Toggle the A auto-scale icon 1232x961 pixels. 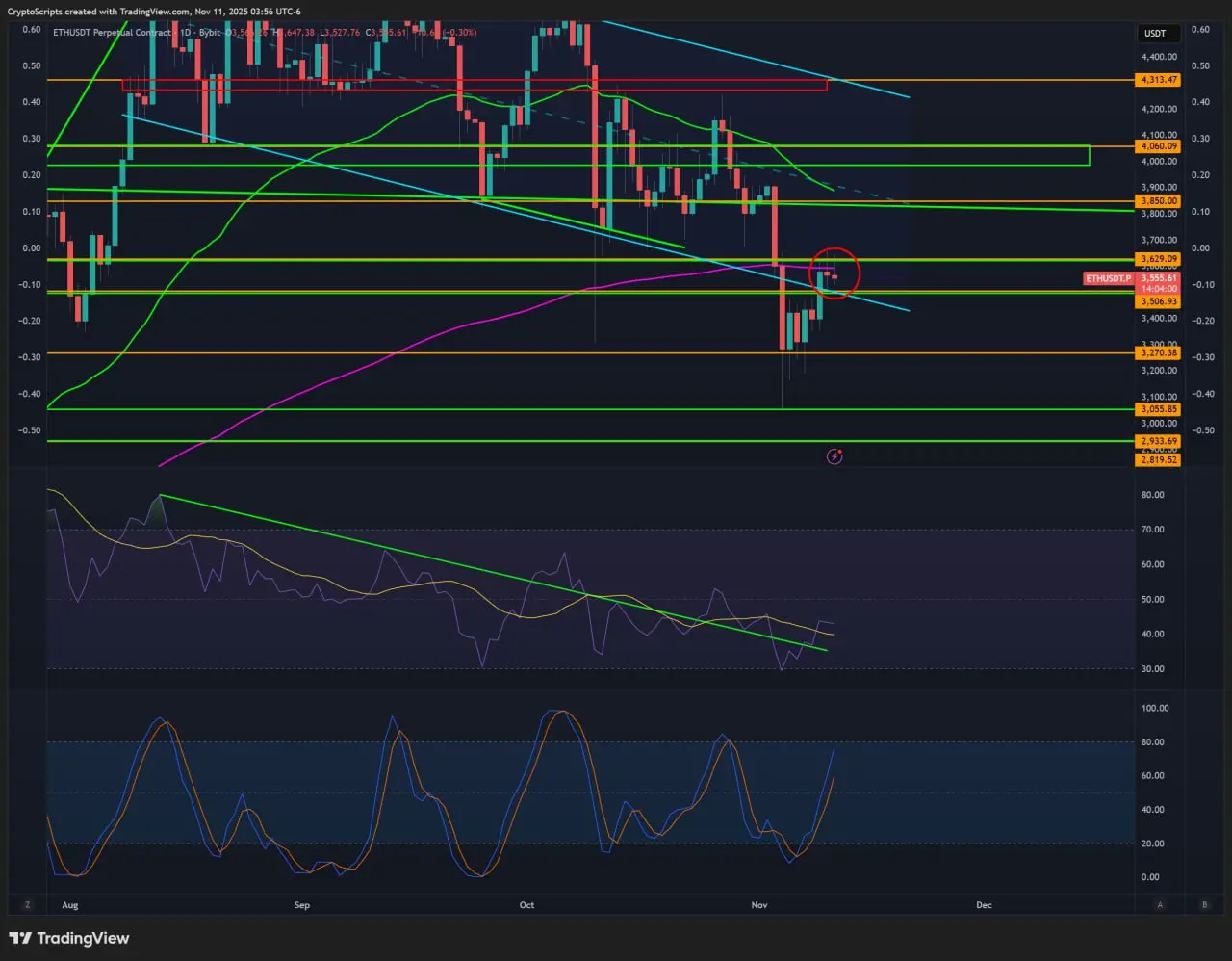[x=1161, y=905]
